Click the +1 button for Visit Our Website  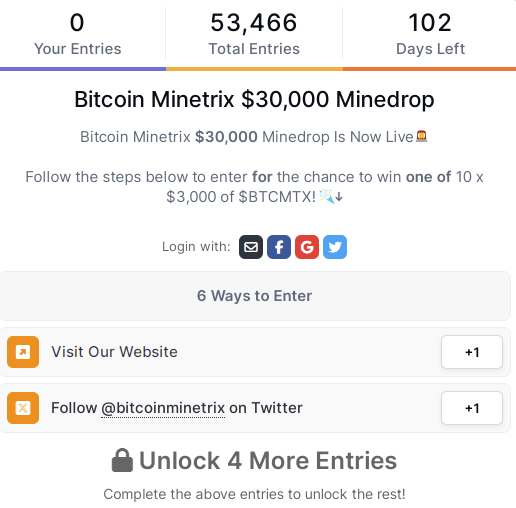point(472,352)
